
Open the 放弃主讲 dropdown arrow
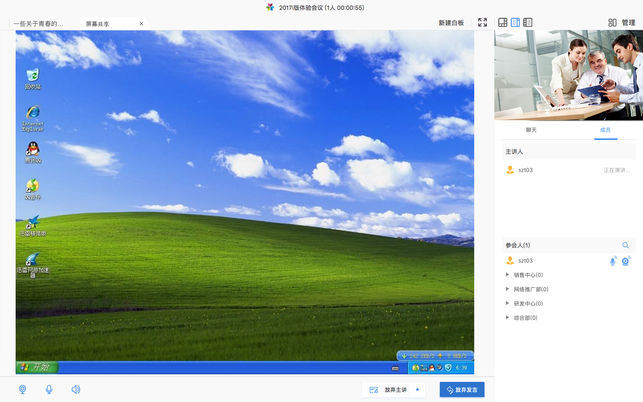[x=417, y=389]
